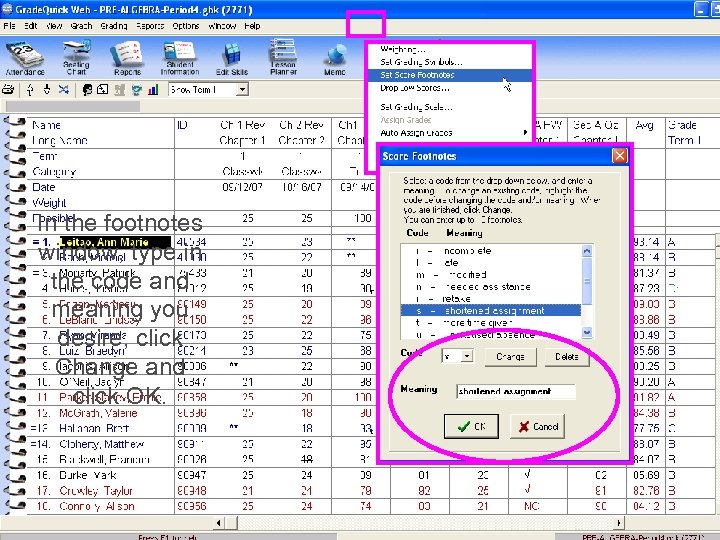This screenshot has width=720, height=540.
Task: Open the File menu
Action: point(9,26)
